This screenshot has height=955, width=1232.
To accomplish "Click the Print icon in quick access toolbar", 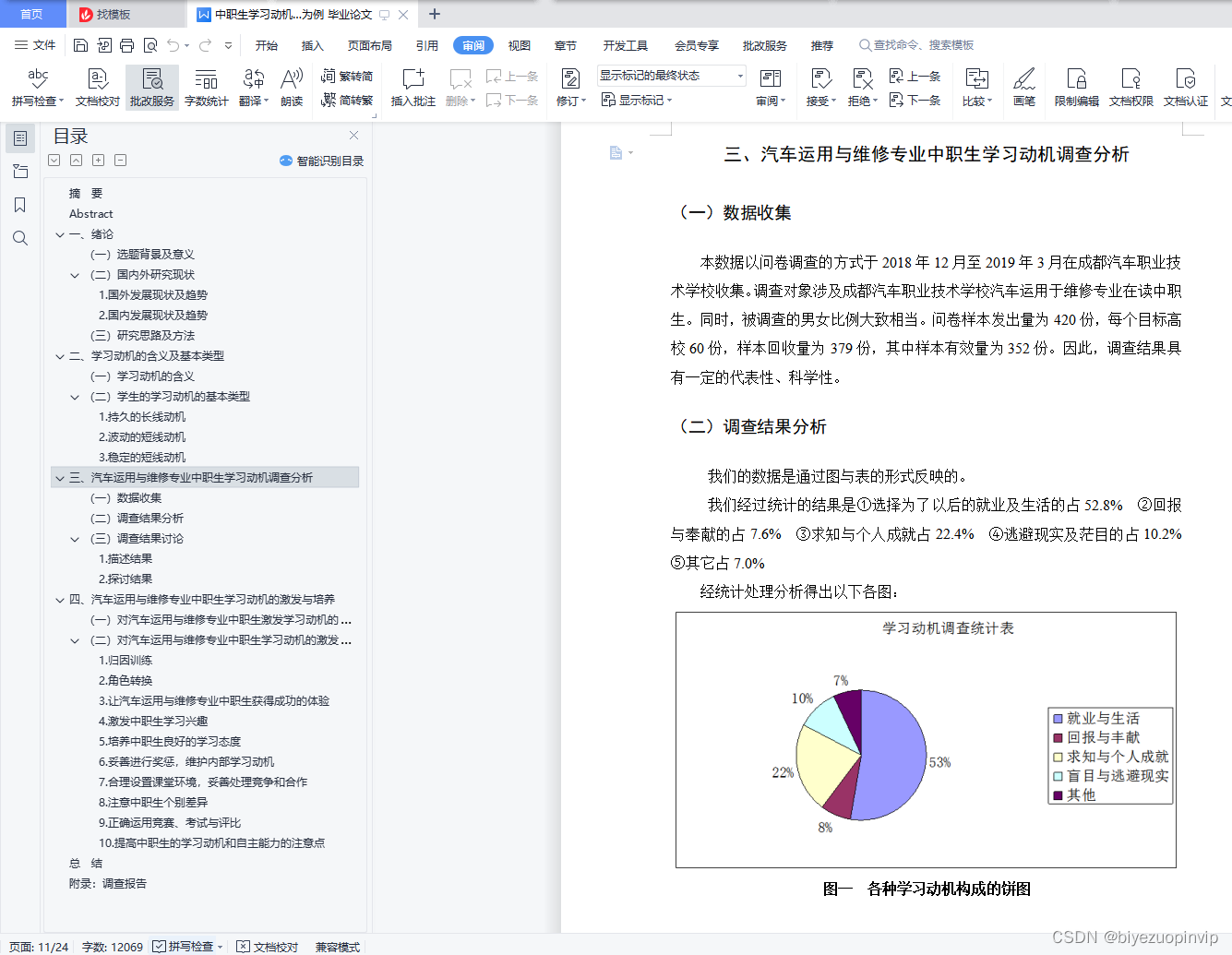I will point(126,45).
